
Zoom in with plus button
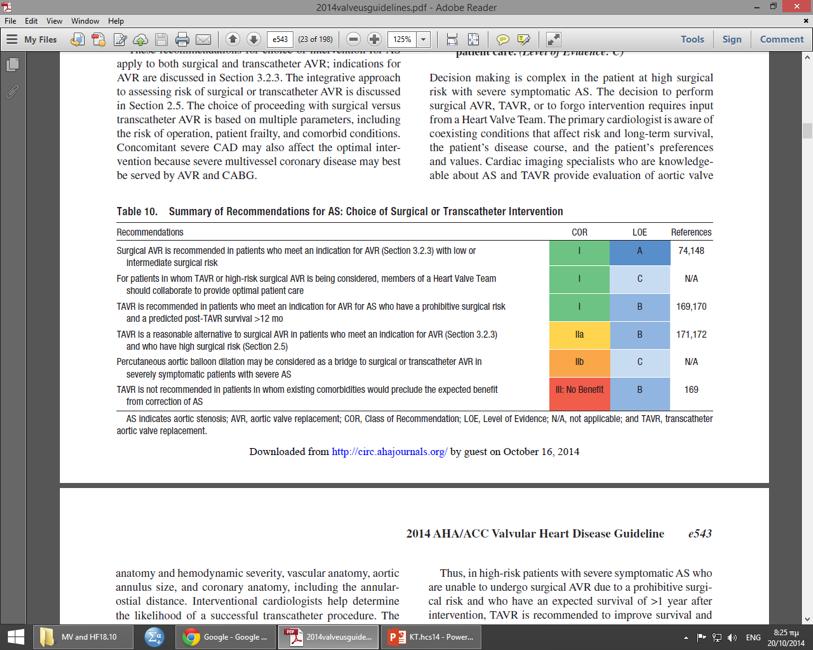[x=374, y=39]
